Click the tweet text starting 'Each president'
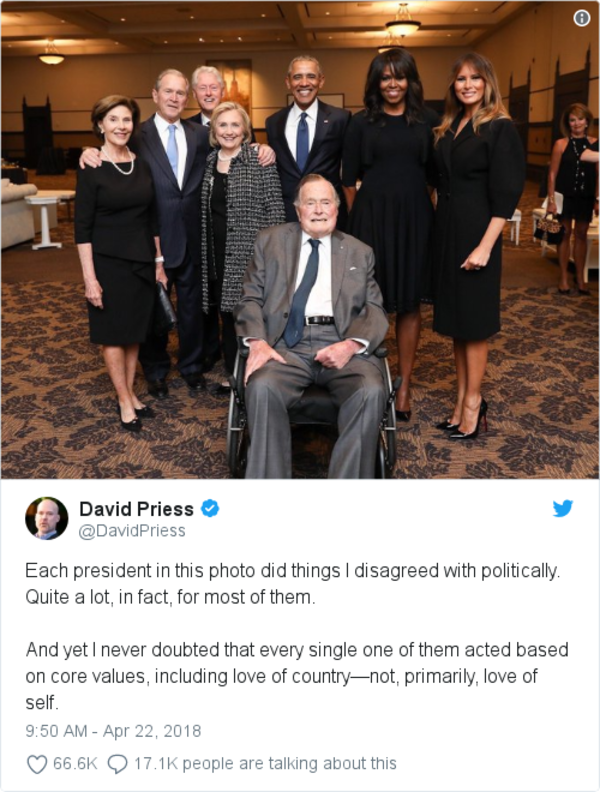The image size is (600, 792). pyautogui.click(x=293, y=584)
